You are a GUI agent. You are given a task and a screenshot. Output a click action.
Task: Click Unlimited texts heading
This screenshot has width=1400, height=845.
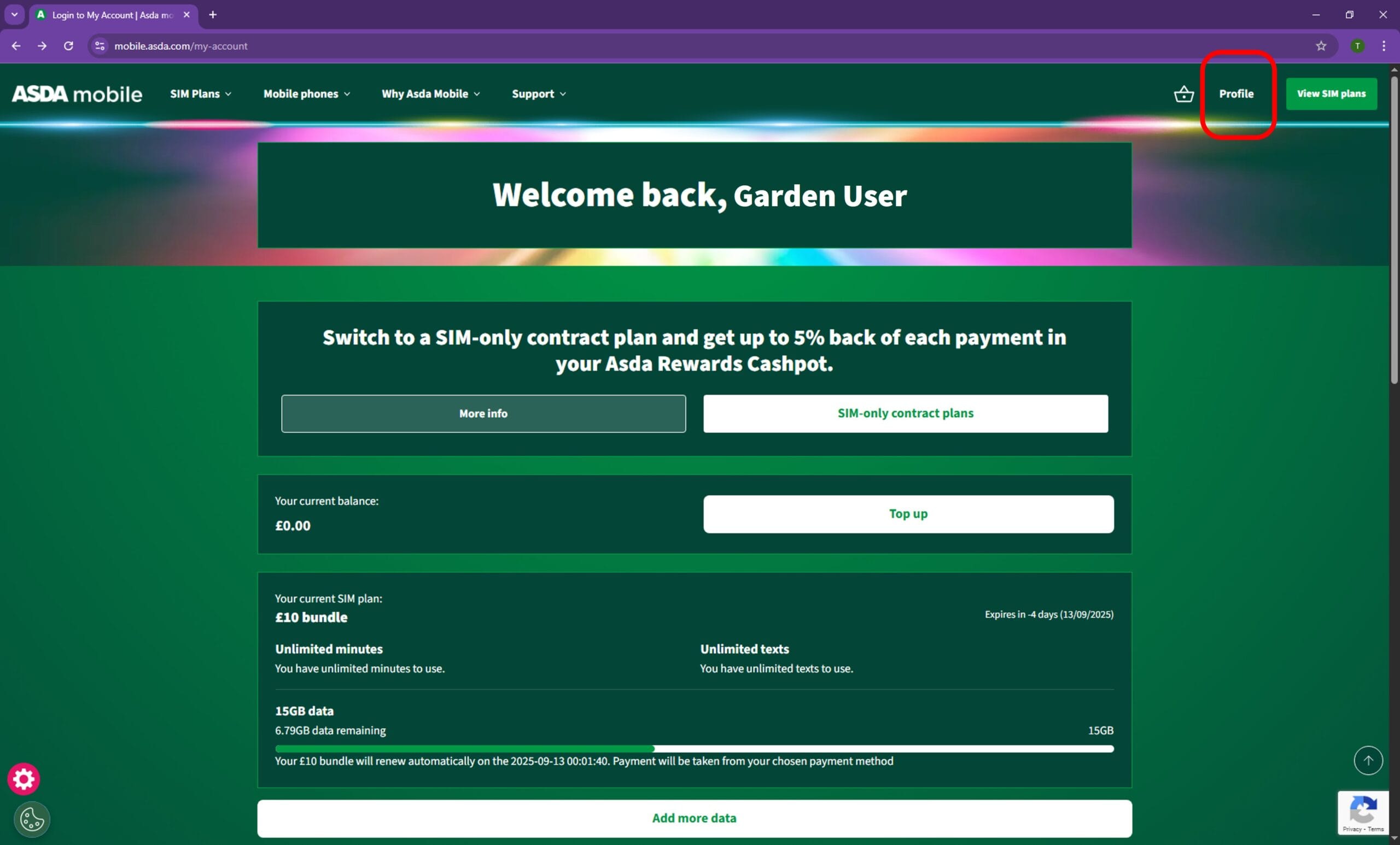point(744,649)
